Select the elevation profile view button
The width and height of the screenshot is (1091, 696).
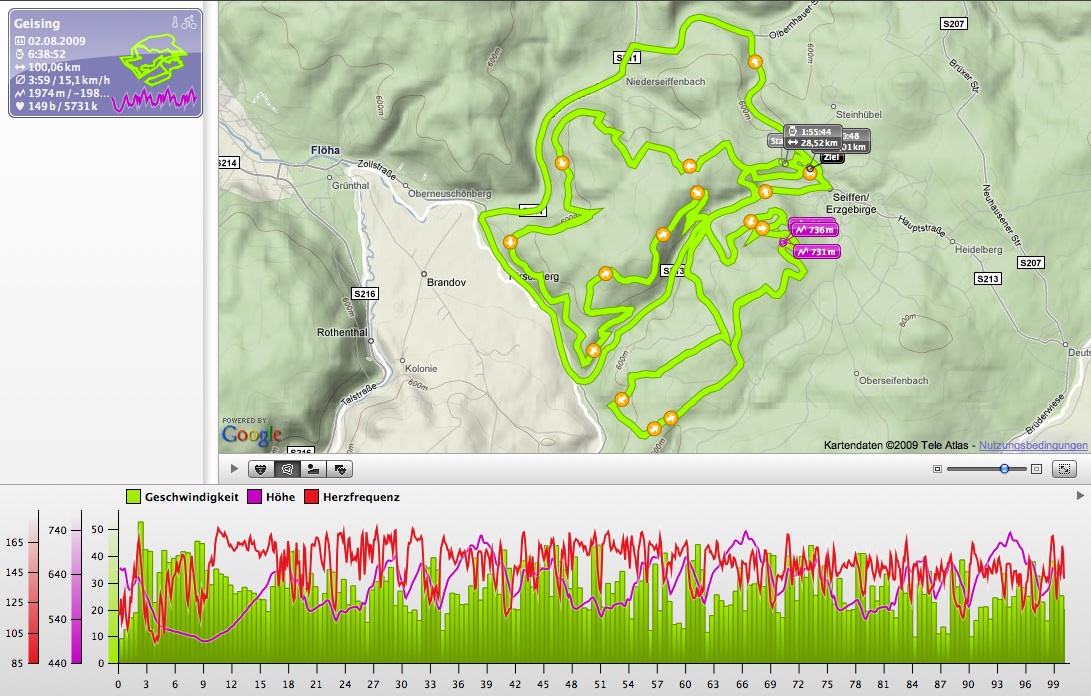[314, 469]
